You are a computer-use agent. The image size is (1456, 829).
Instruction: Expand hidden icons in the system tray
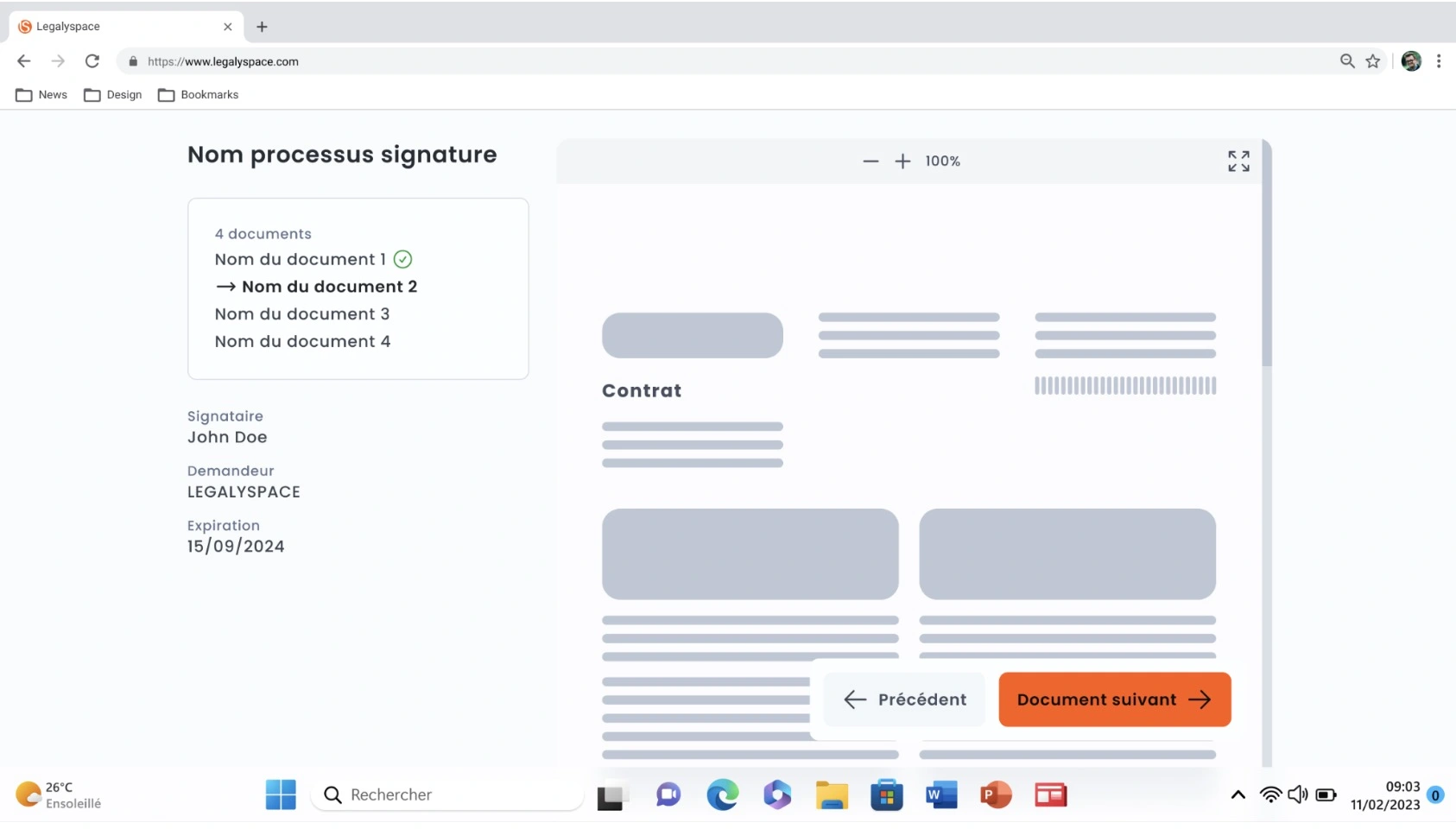click(x=1238, y=794)
